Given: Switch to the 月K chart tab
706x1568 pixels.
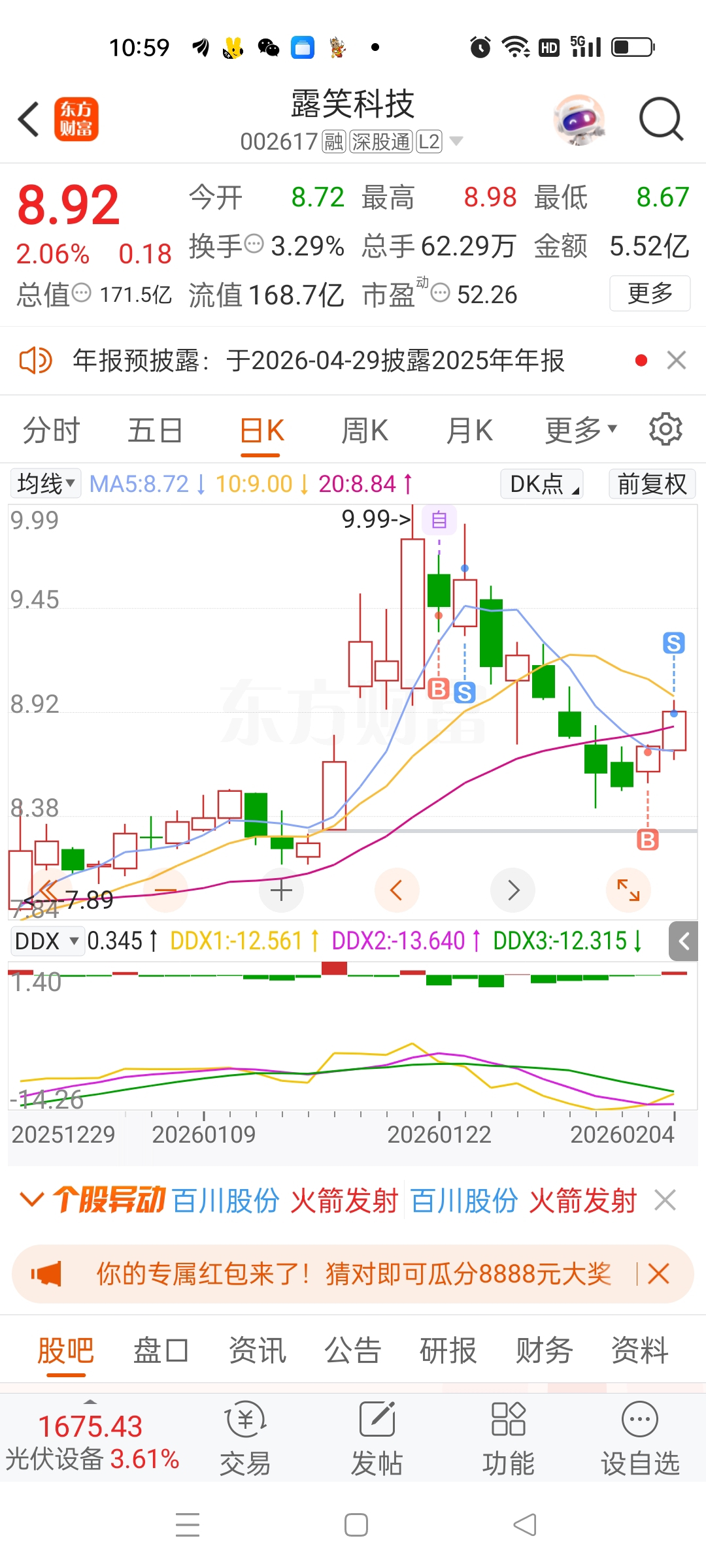Looking at the screenshot, I should (x=469, y=431).
